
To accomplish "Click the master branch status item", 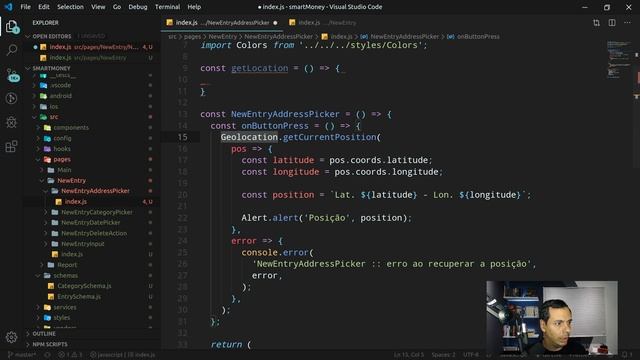I will coord(22,355).
